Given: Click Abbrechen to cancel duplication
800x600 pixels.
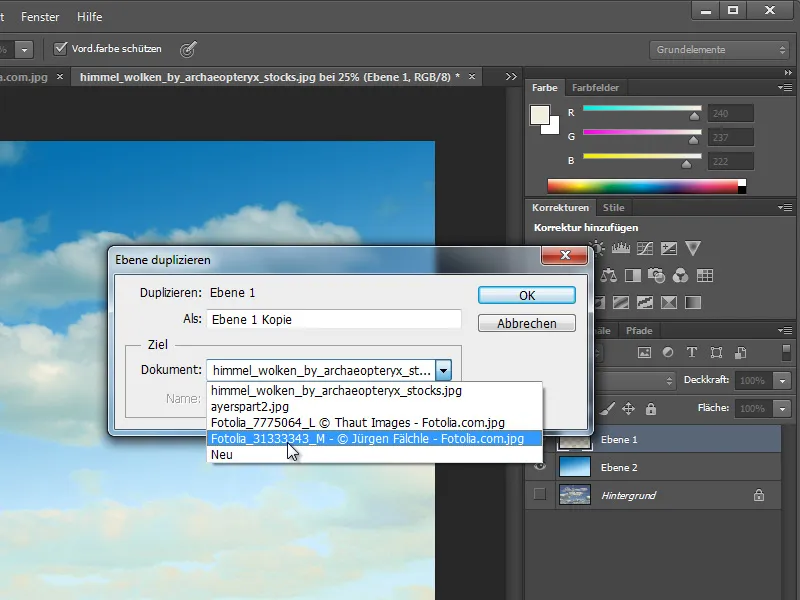Looking at the screenshot, I should pyautogui.click(x=527, y=323).
